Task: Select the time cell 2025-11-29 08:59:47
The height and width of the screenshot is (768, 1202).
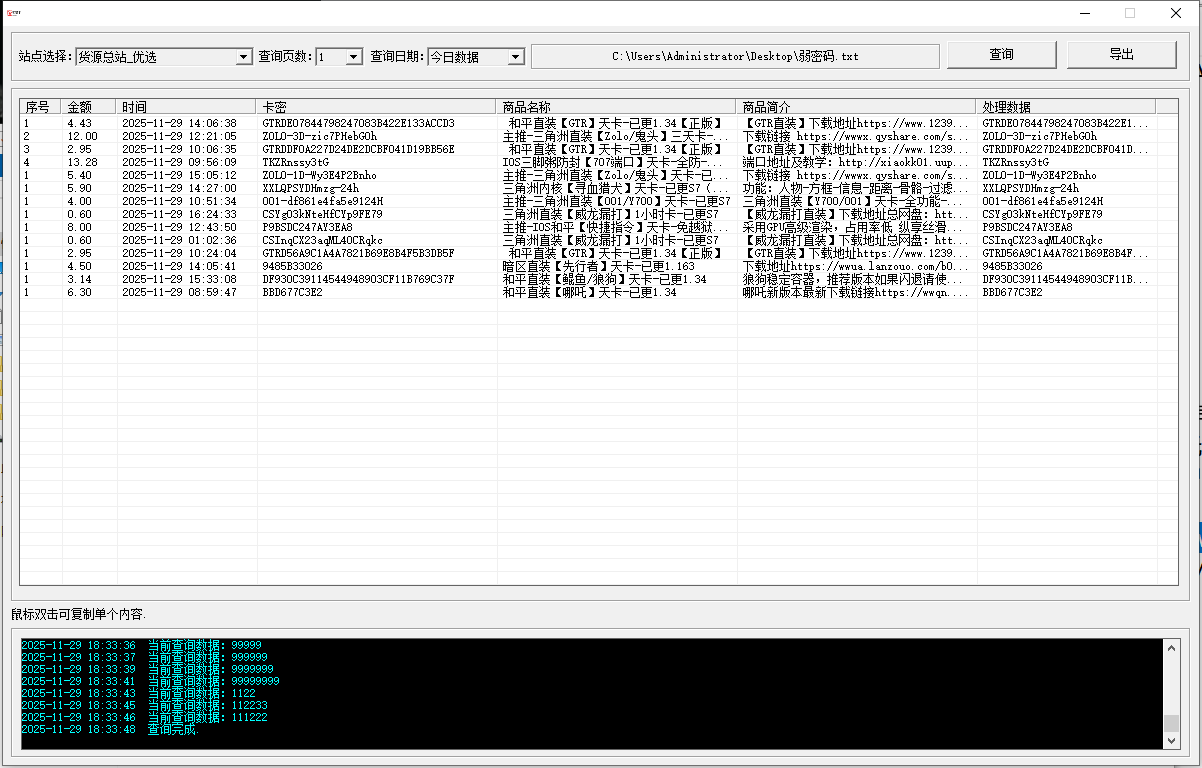Action: click(x=179, y=292)
